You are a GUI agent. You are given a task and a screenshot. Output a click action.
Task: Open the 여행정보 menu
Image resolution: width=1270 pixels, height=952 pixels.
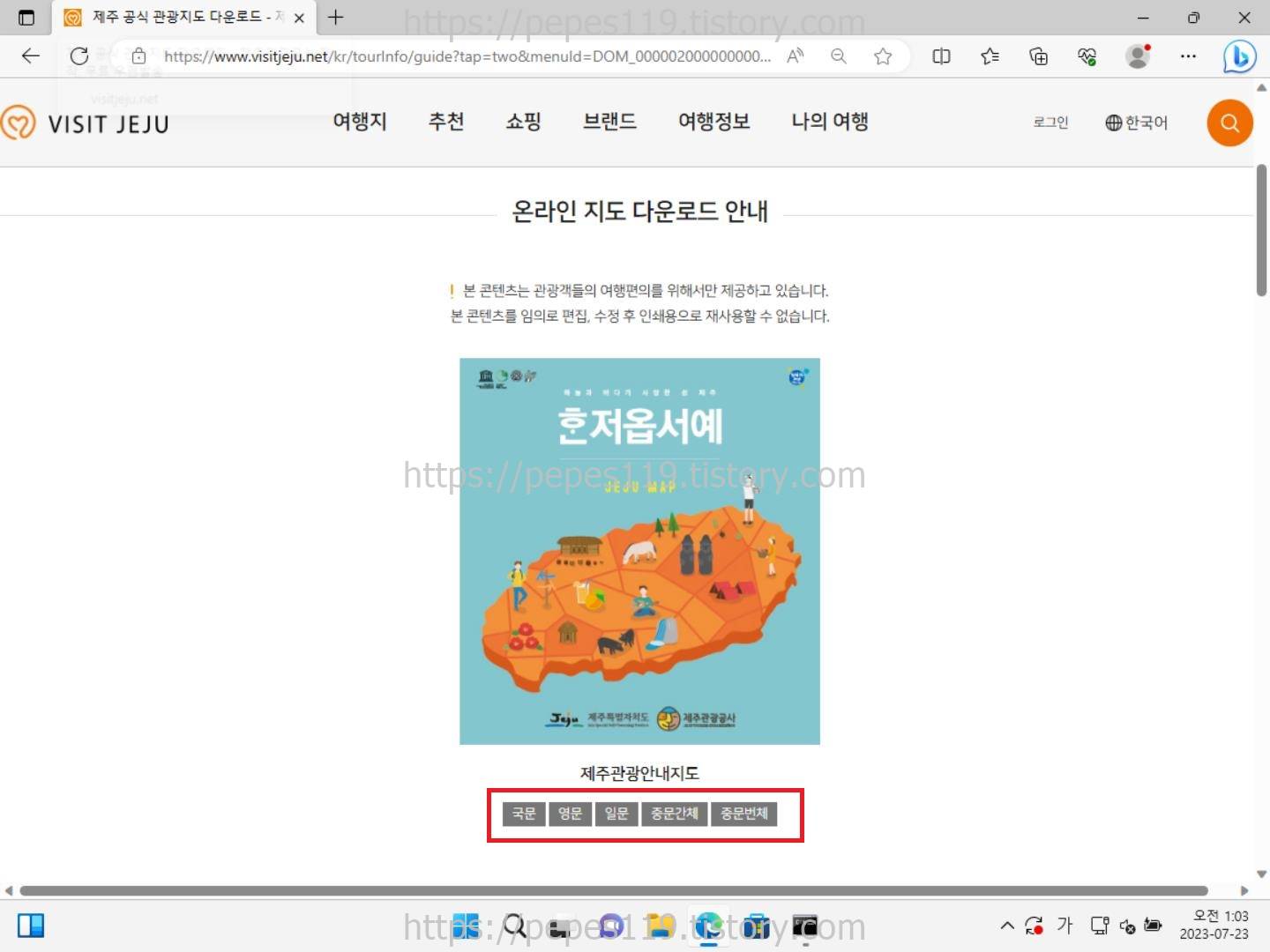(x=713, y=122)
